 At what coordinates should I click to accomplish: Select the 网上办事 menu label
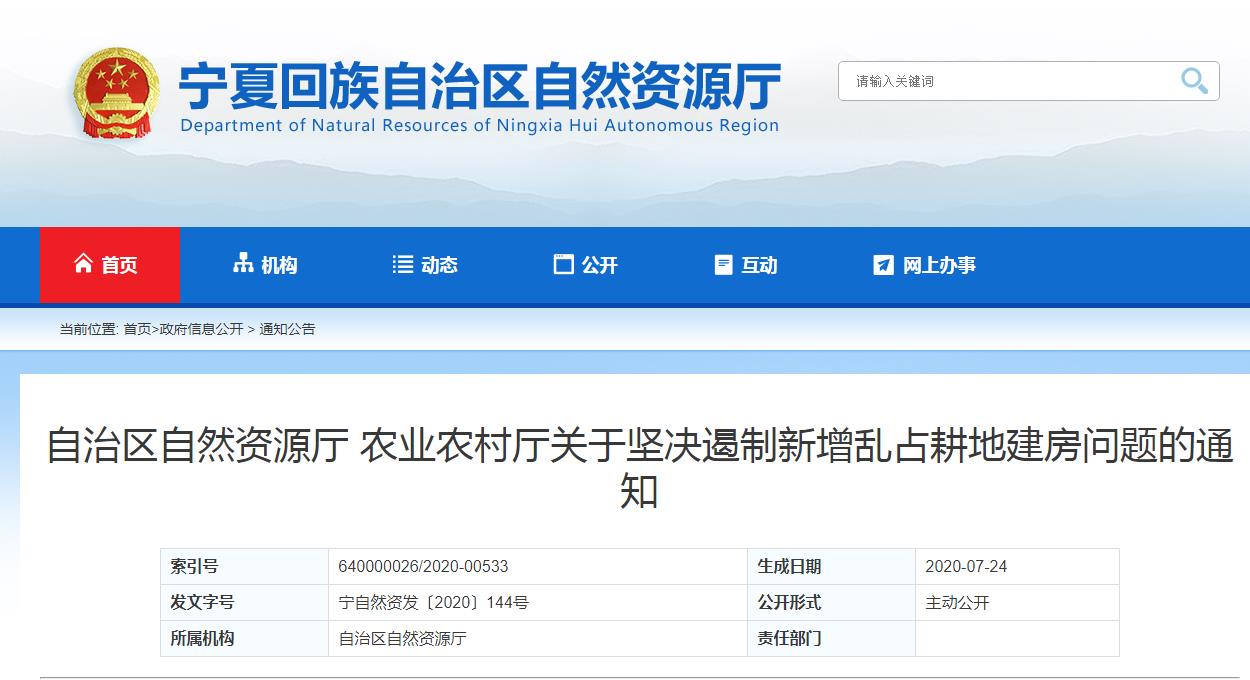coord(939,265)
